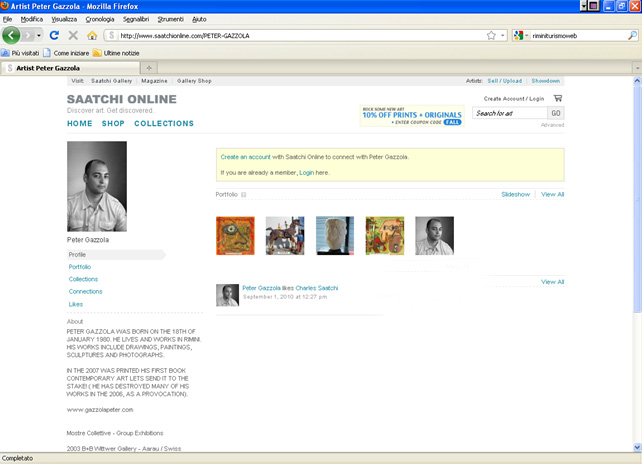Open the File menu
This screenshot has height=464, width=642.
(7, 19)
